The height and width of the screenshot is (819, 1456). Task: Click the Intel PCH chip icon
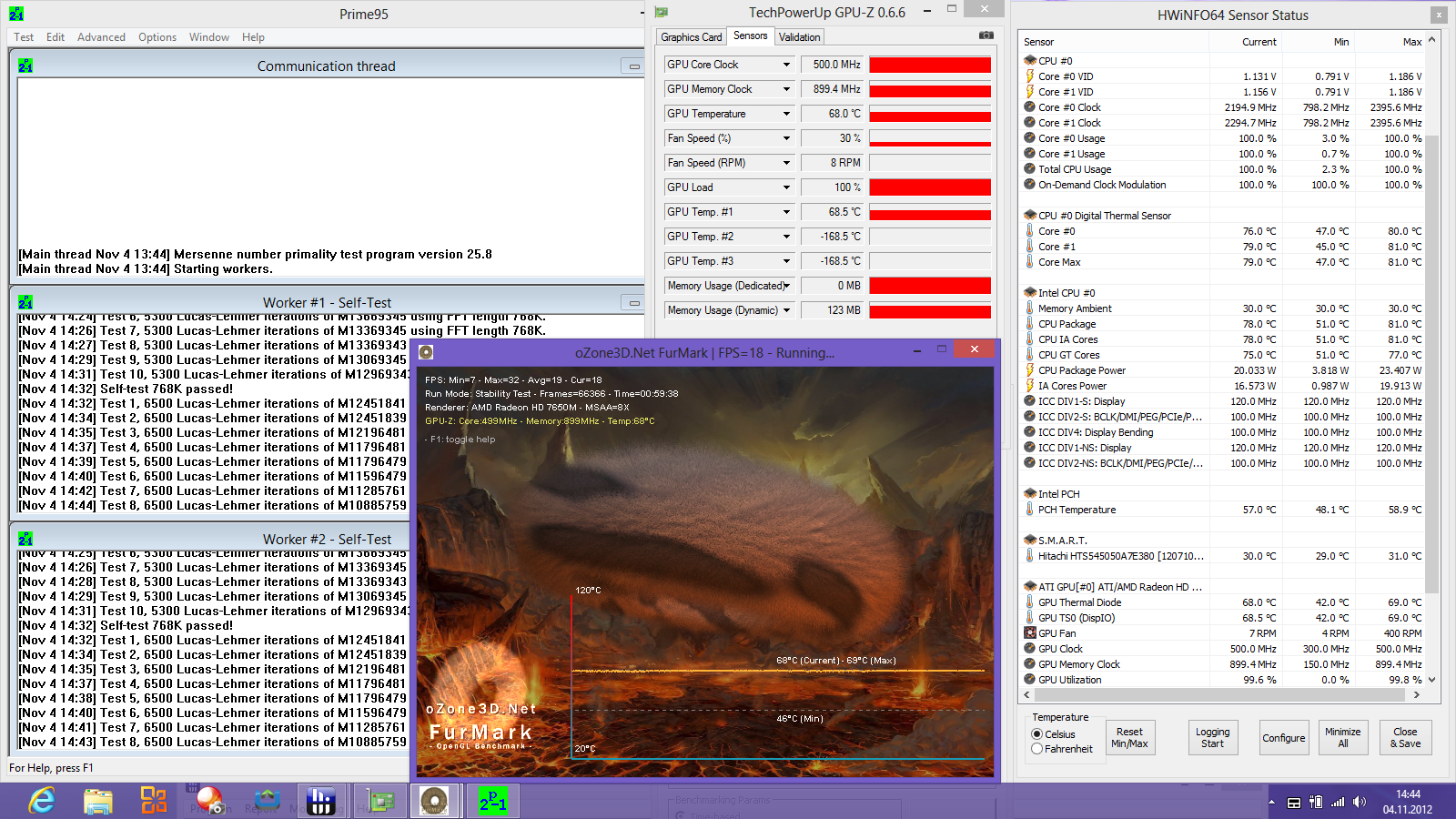pyautogui.click(x=1030, y=494)
